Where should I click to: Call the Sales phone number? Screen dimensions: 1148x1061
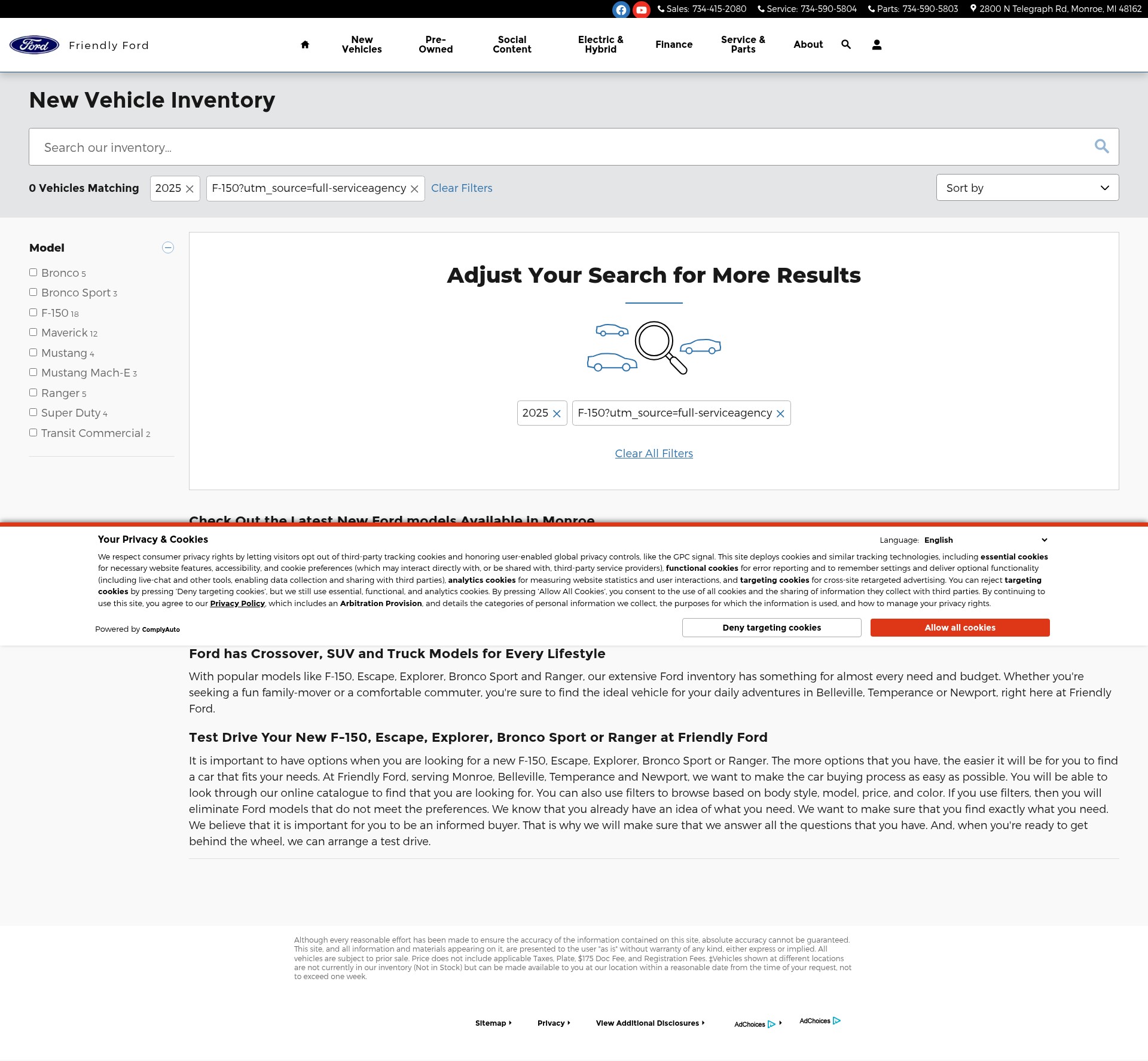(702, 9)
